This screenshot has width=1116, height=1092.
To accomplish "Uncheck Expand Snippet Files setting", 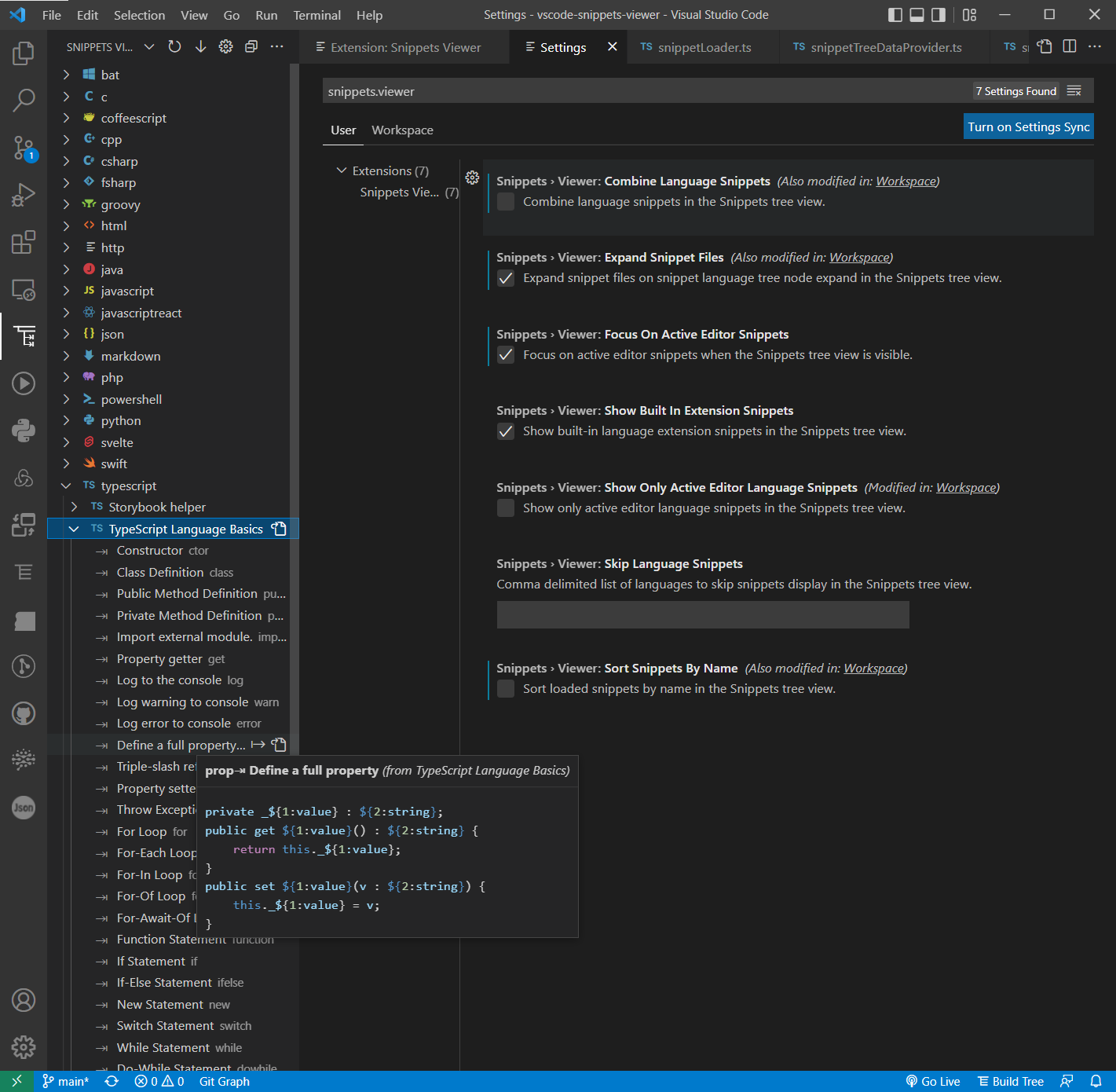I will point(506,278).
